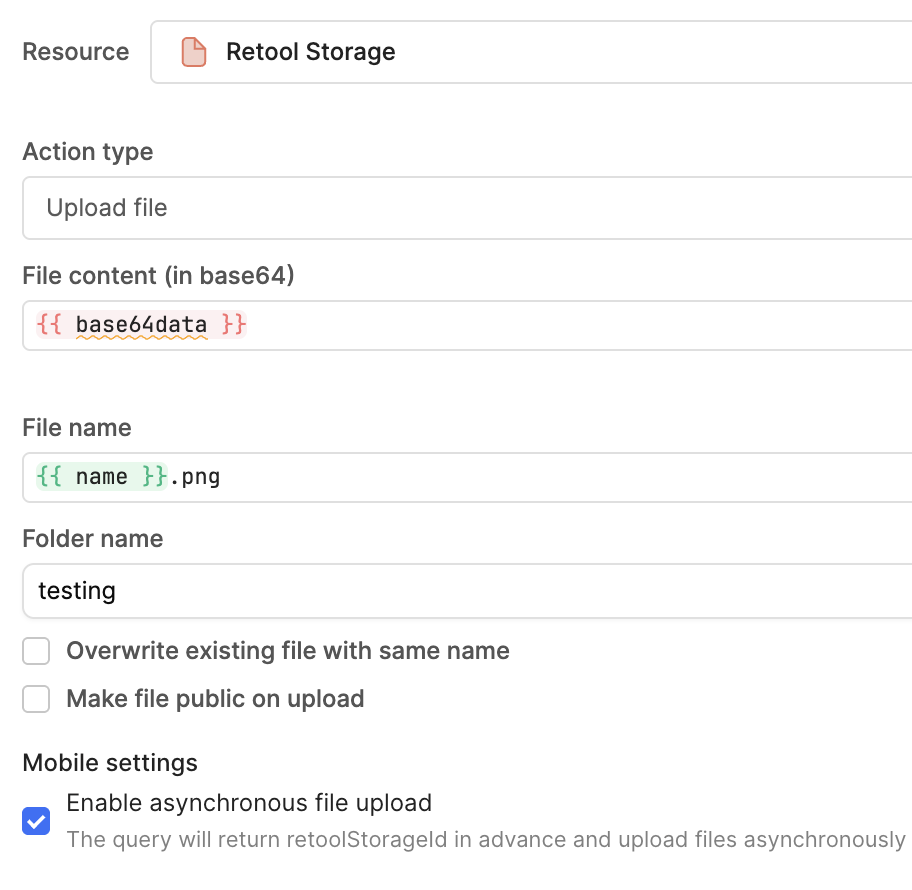Click the Make file public label text
Screen dimensions: 912x890
point(215,699)
